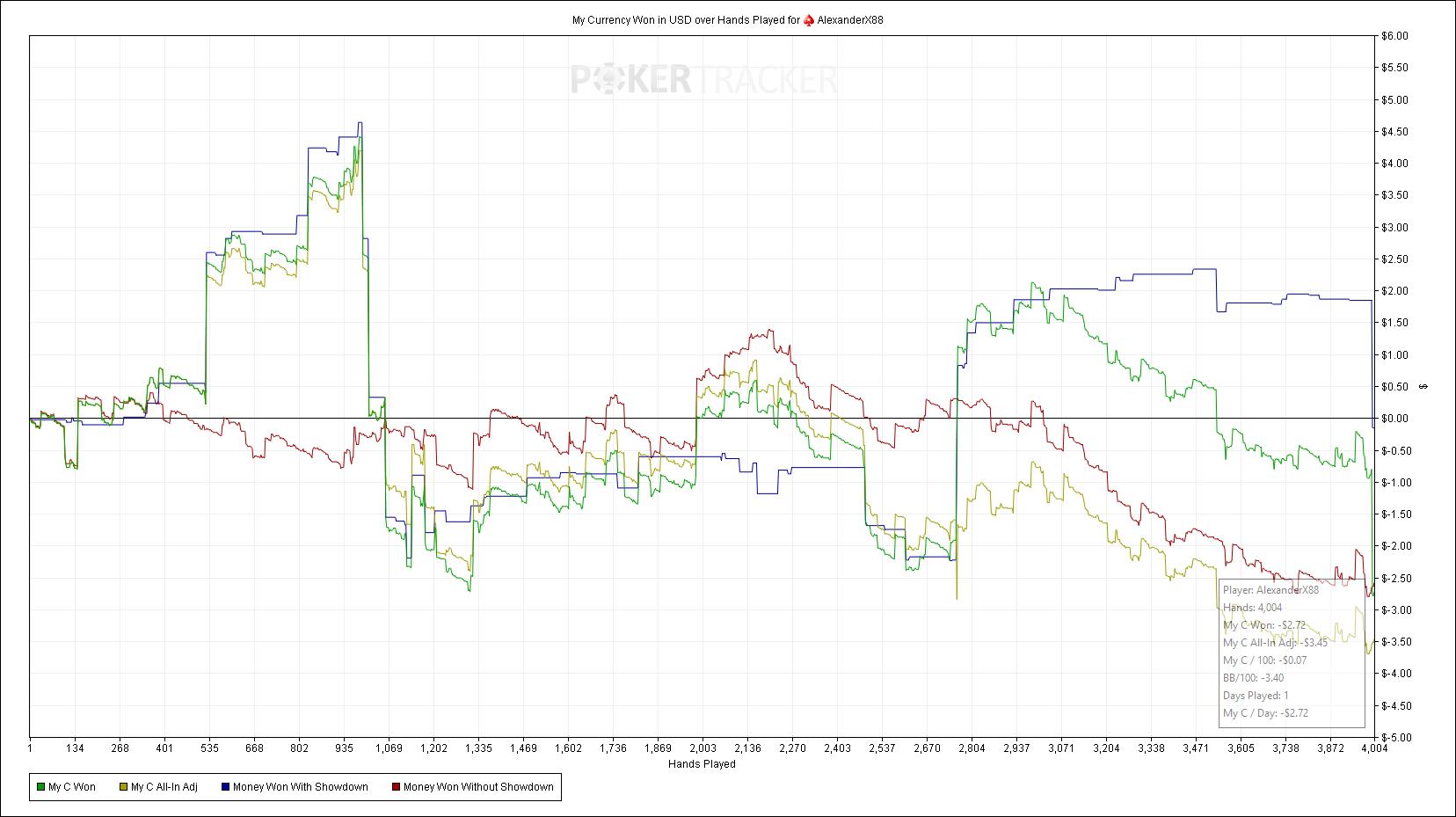
Task: Click the olive My C All-In Adj legend swatch
Action: point(123,787)
